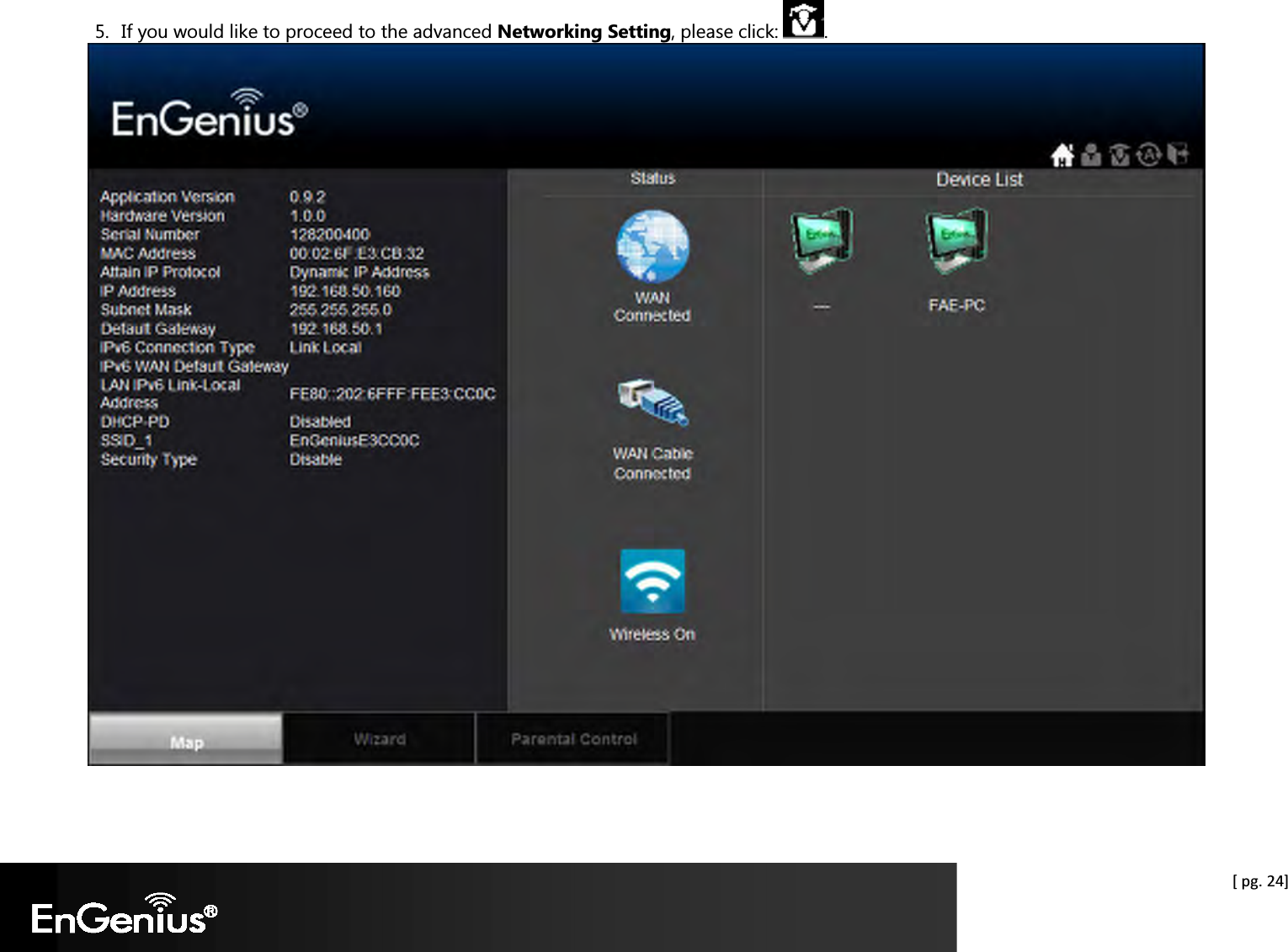The image size is (1288, 952).
Task: Click the Default Gateway 192.168.50.1
Action: (336, 329)
